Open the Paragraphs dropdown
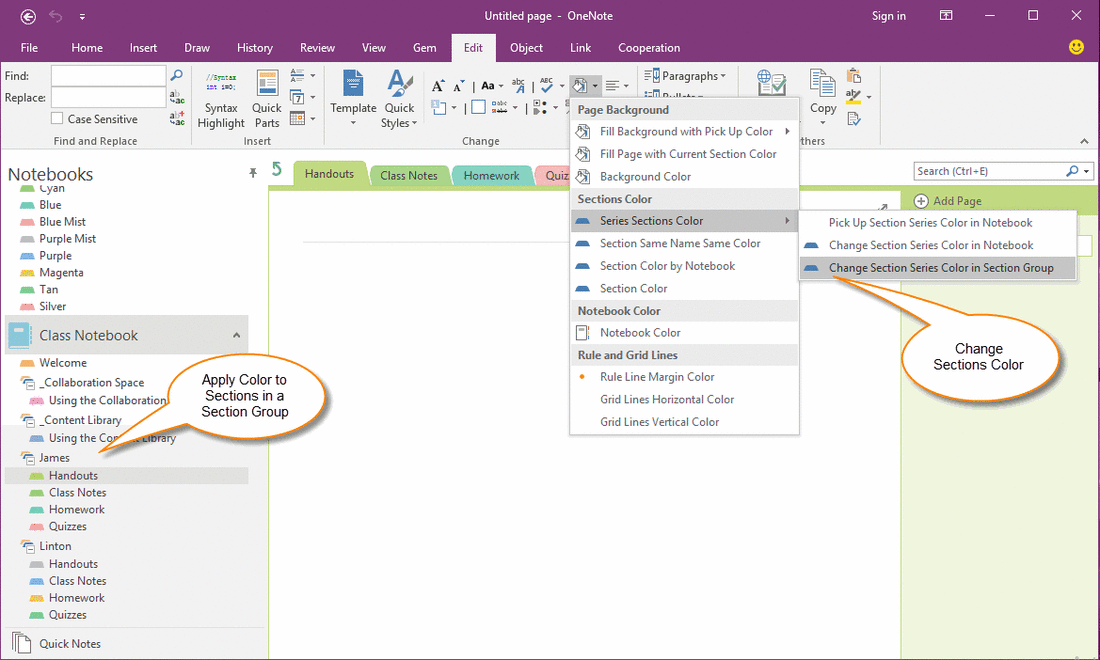The width and height of the screenshot is (1100, 660). tap(685, 76)
